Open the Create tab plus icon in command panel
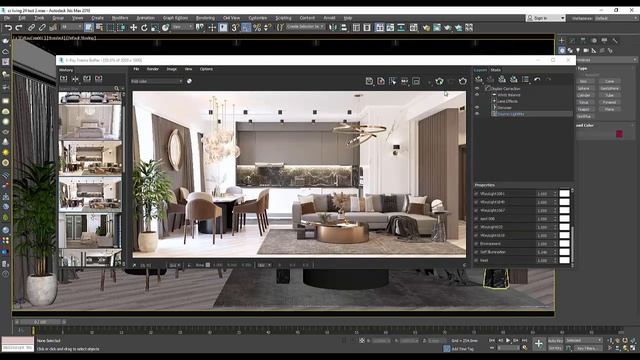640x360 pixels. click(x=562, y=41)
